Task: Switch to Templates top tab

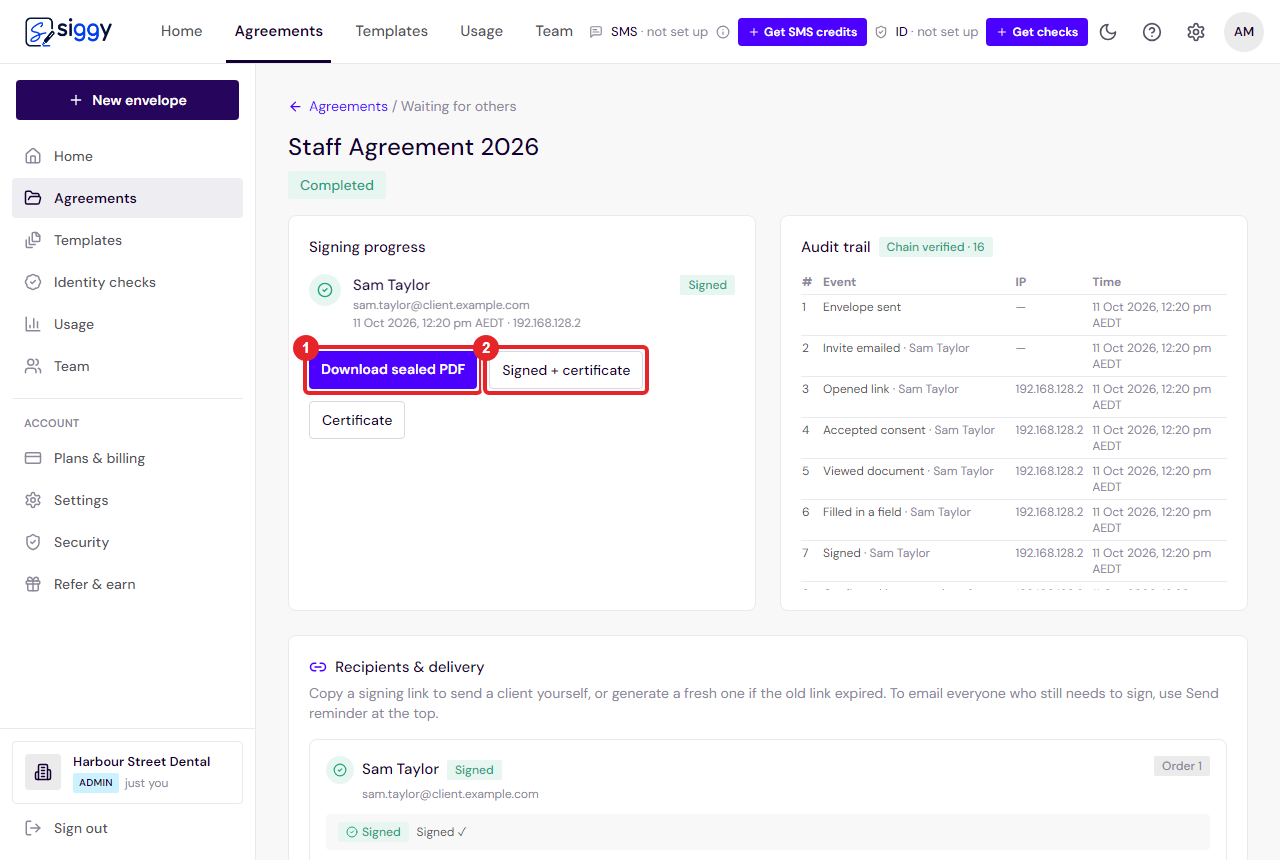Action: click(391, 31)
